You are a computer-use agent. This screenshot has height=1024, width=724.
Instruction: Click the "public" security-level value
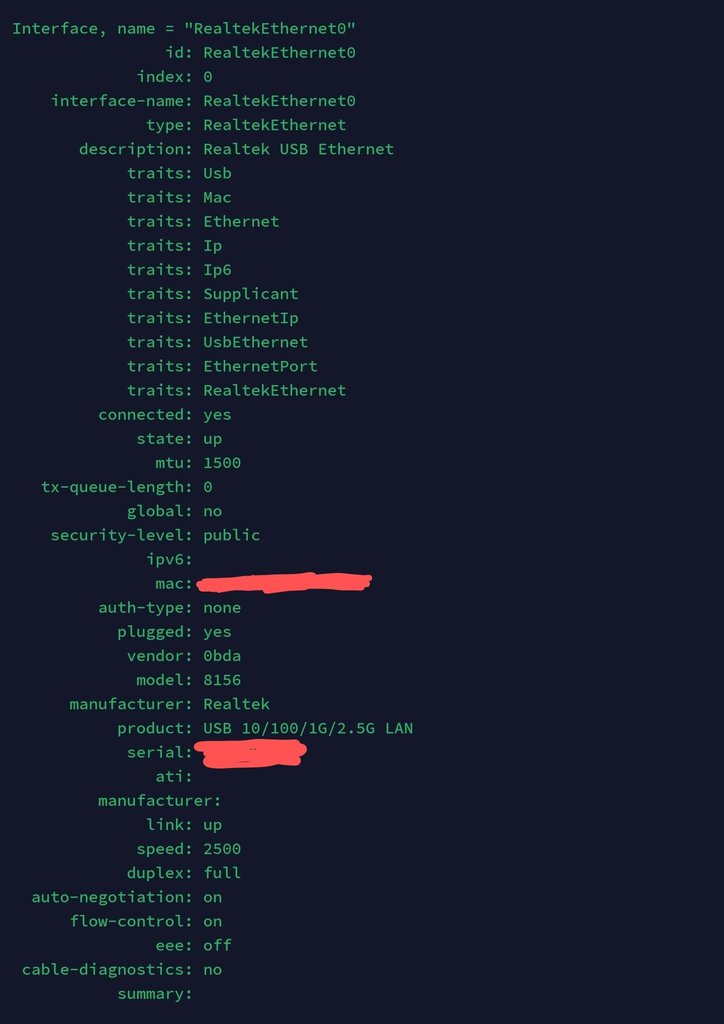231,535
